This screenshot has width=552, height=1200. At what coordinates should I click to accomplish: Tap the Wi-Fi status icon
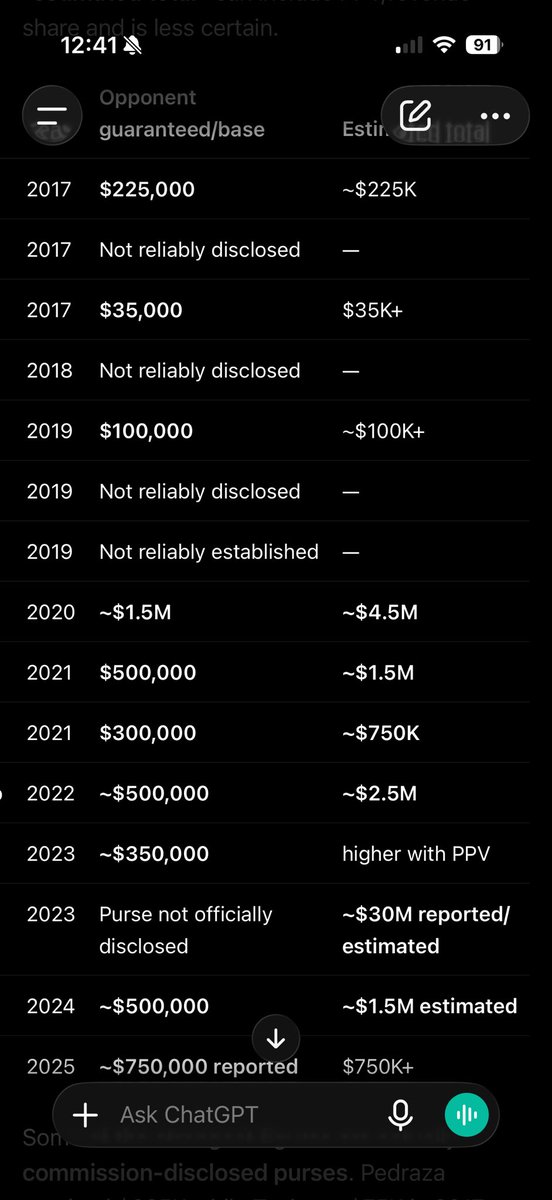[x=445, y=46]
